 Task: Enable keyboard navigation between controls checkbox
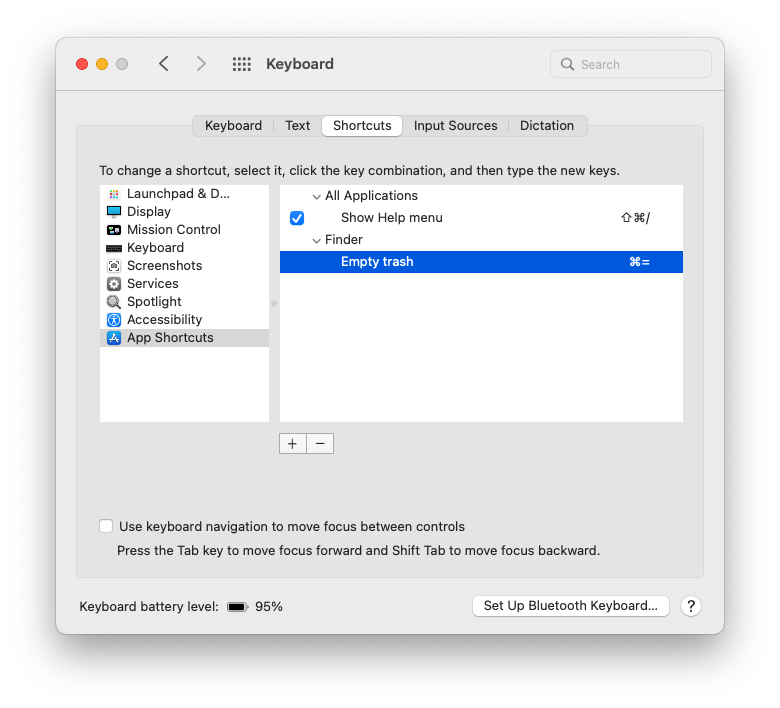click(106, 526)
